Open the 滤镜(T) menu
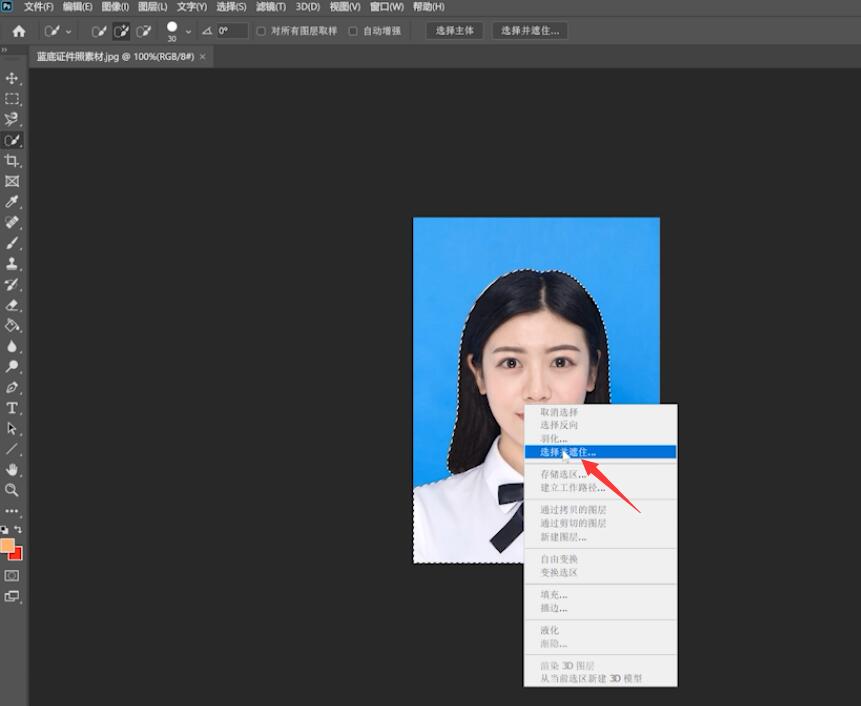861x706 pixels. click(x=271, y=7)
